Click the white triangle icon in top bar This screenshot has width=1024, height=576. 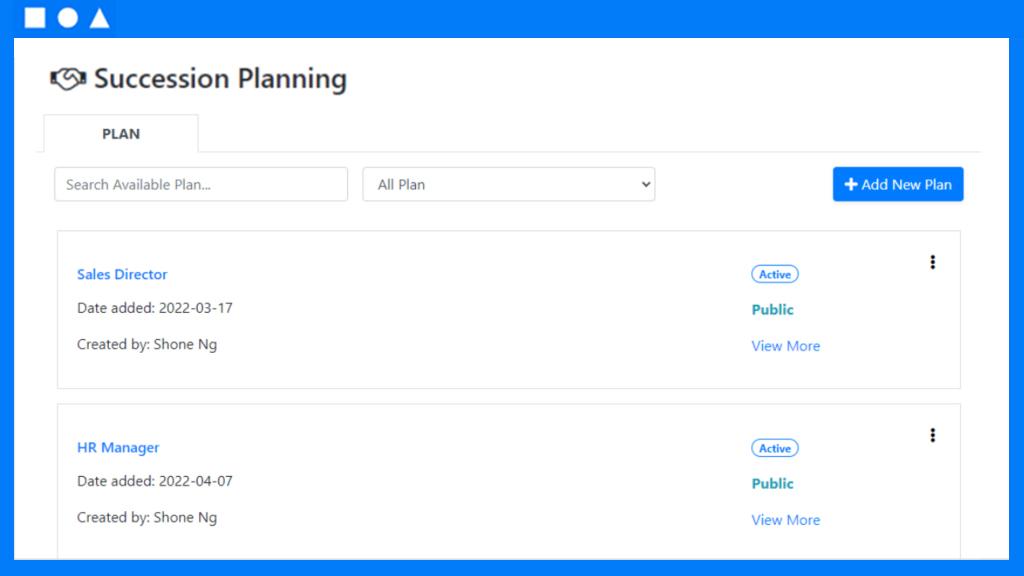click(99, 18)
